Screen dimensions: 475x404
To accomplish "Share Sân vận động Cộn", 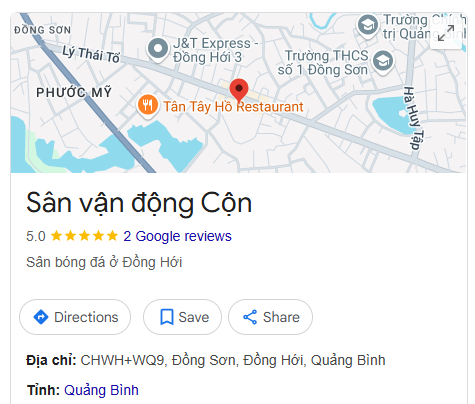I will tap(270, 317).
